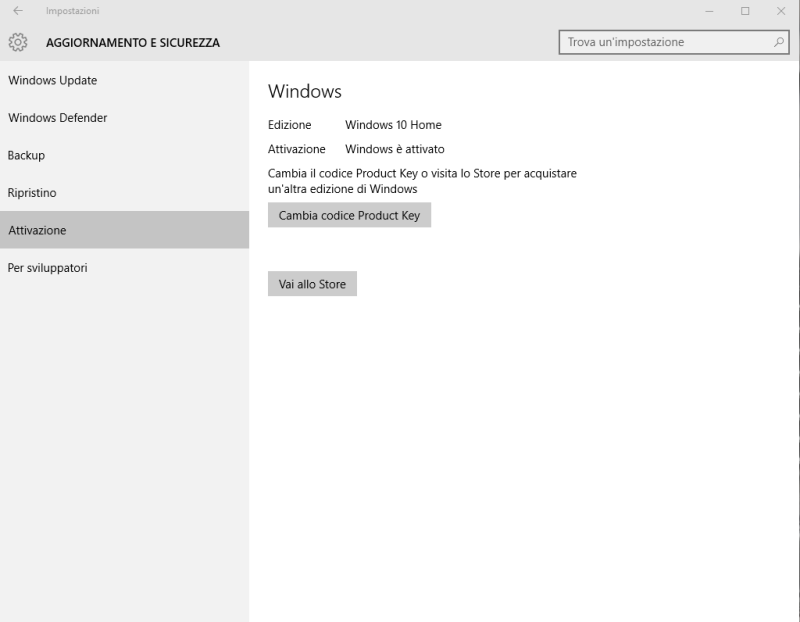This screenshot has width=800, height=622.
Task: Click the Windows section heading
Action: coord(305,91)
